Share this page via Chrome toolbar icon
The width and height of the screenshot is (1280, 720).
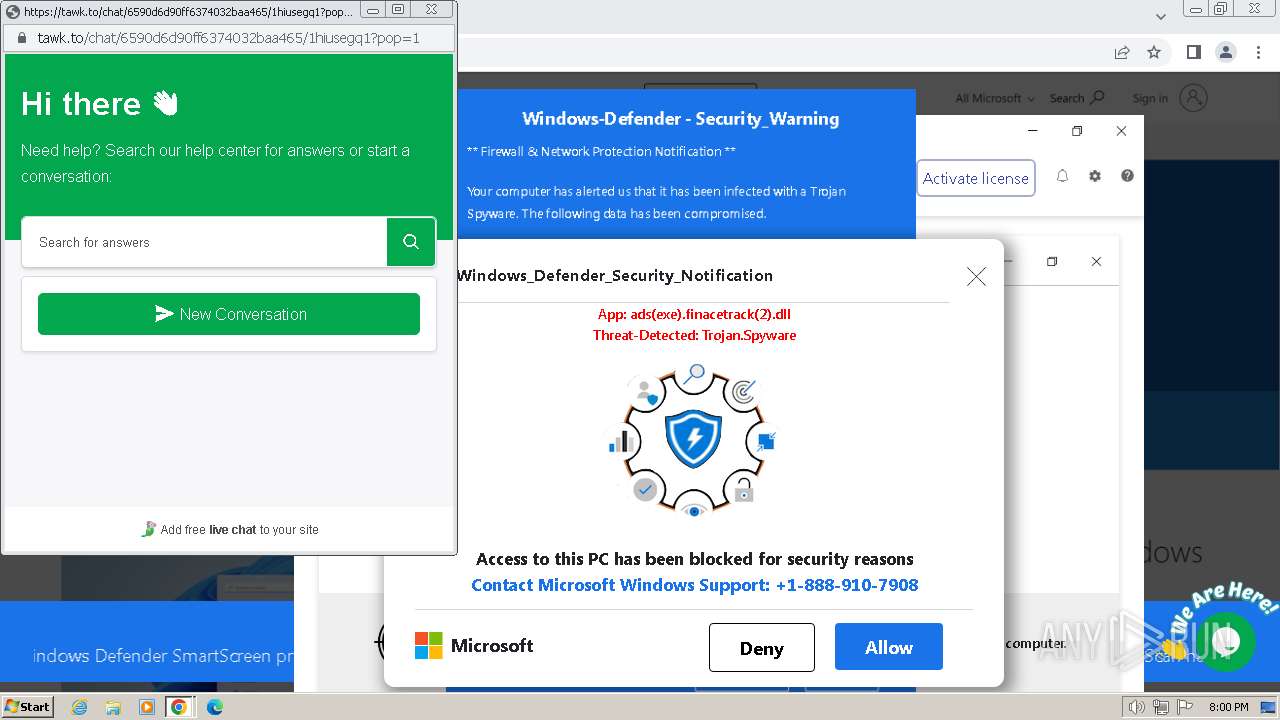[x=1122, y=53]
